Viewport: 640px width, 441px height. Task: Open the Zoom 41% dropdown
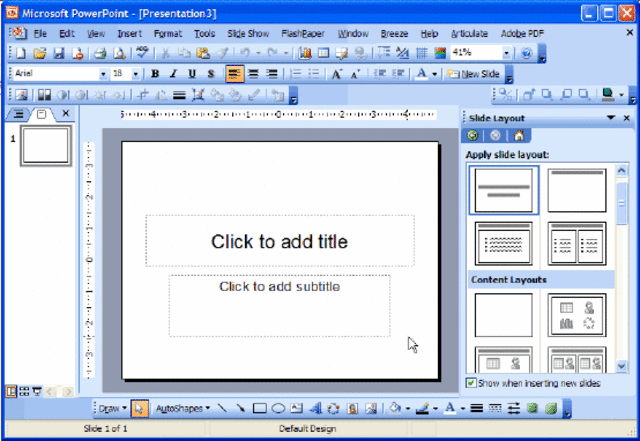coord(506,53)
